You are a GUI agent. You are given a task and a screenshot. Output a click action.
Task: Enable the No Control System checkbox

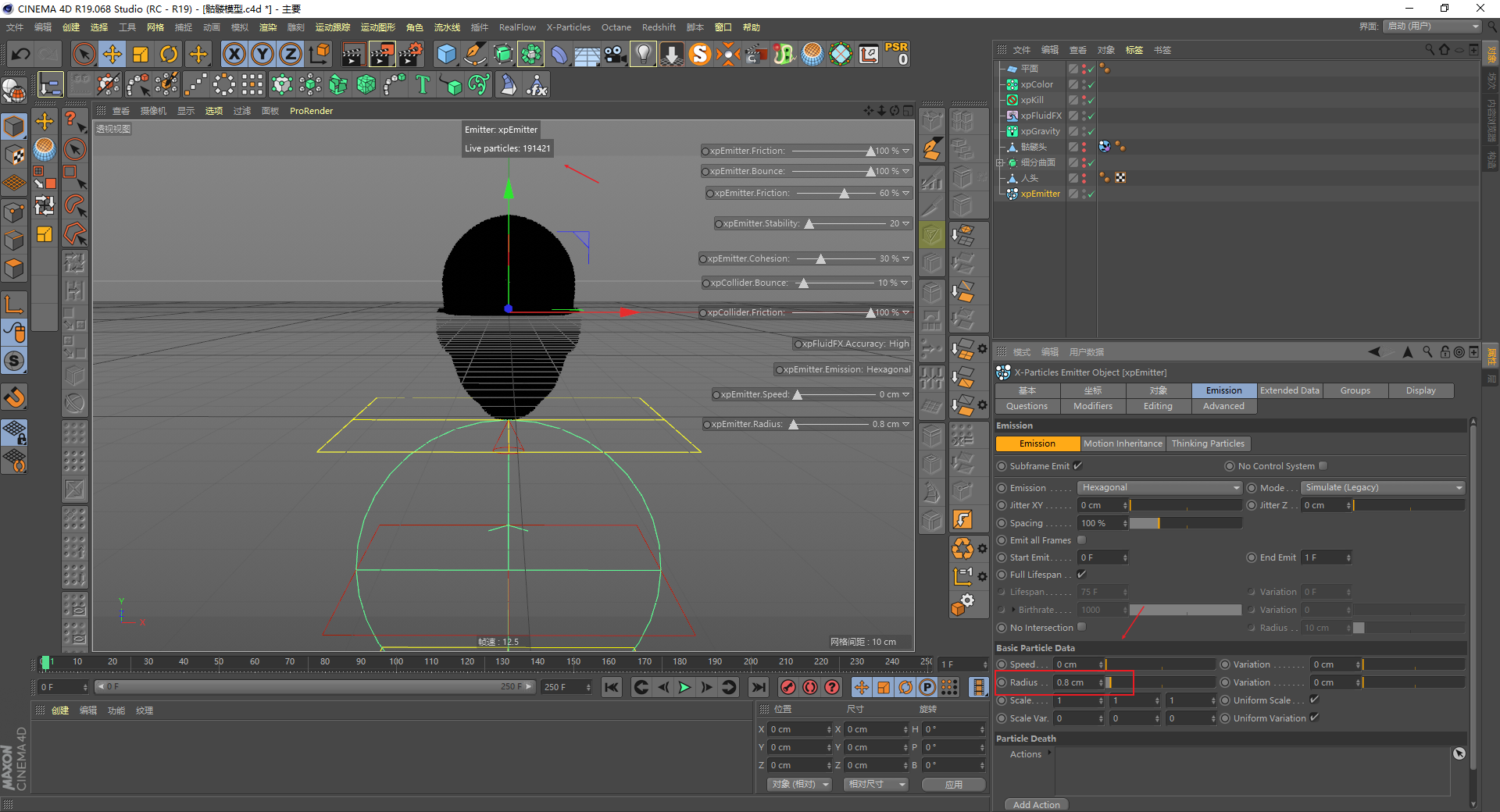point(1323,466)
